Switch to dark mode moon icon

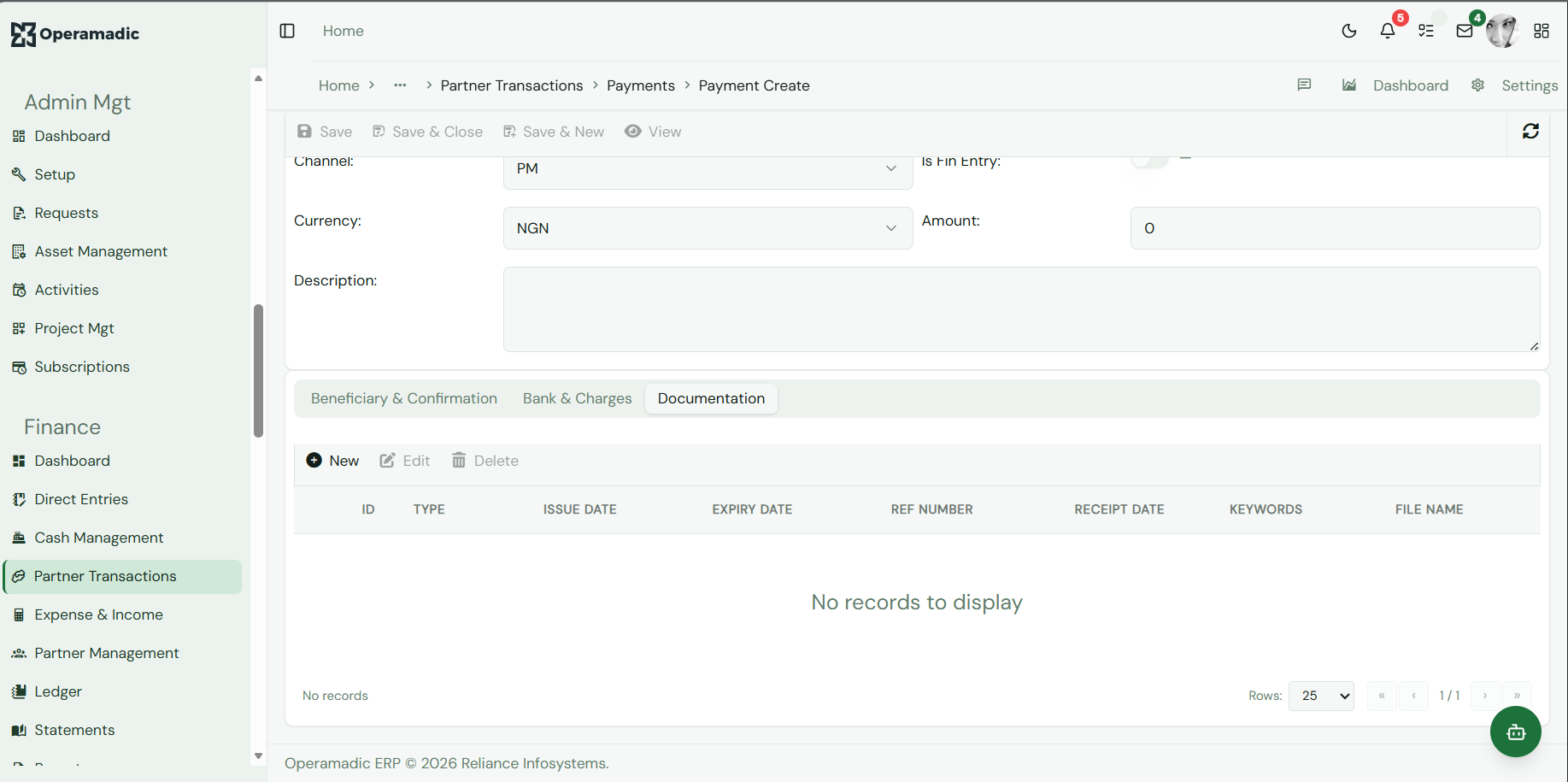pos(1349,31)
